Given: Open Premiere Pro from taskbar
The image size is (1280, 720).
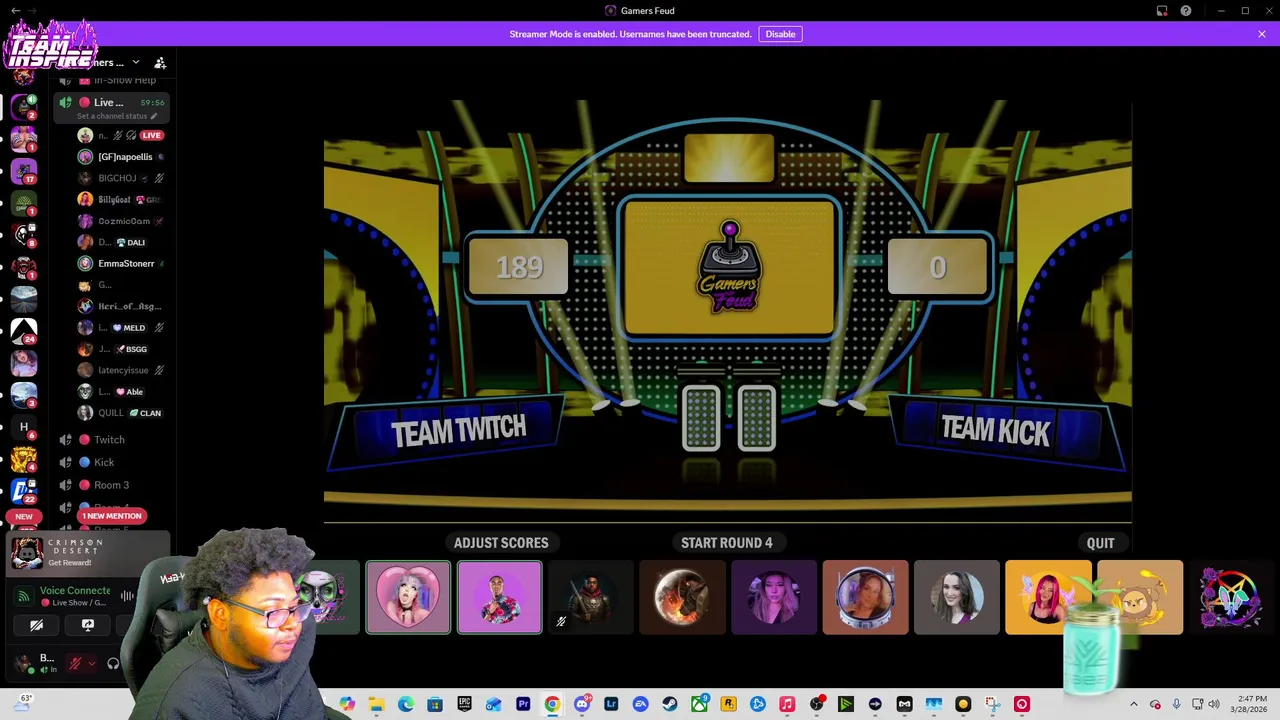Looking at the screenshot, I should (x=523, y=704).
